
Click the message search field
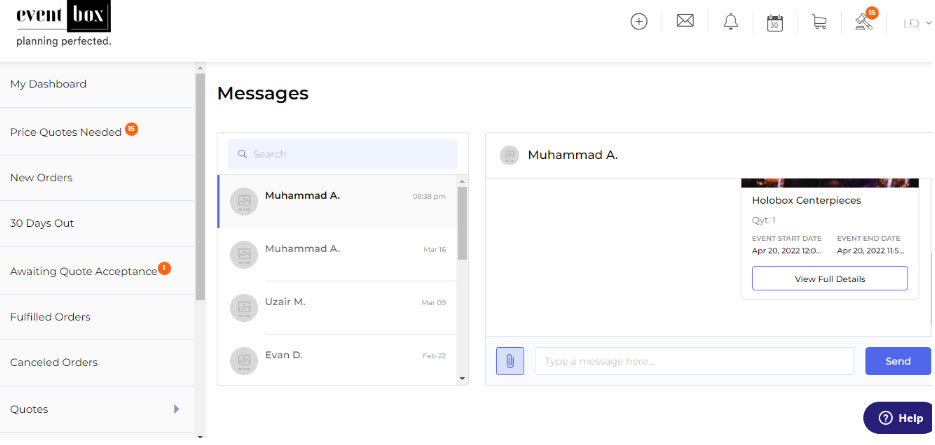pyautogui.click(x=343, y=154)
